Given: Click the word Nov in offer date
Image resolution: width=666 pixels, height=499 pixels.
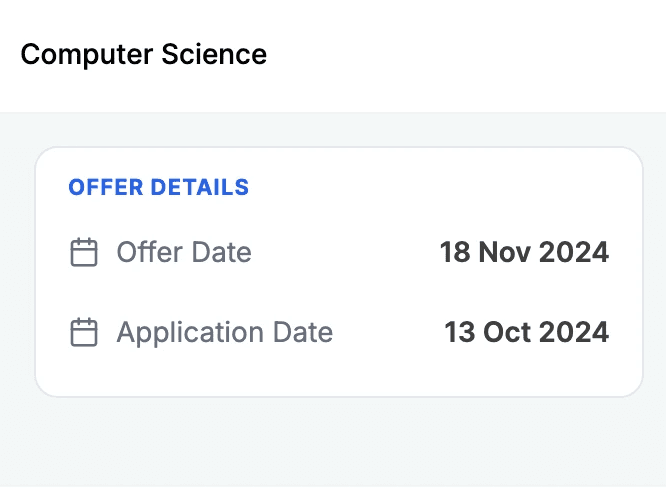Looking at the screenshot, I should click(506, 252).
